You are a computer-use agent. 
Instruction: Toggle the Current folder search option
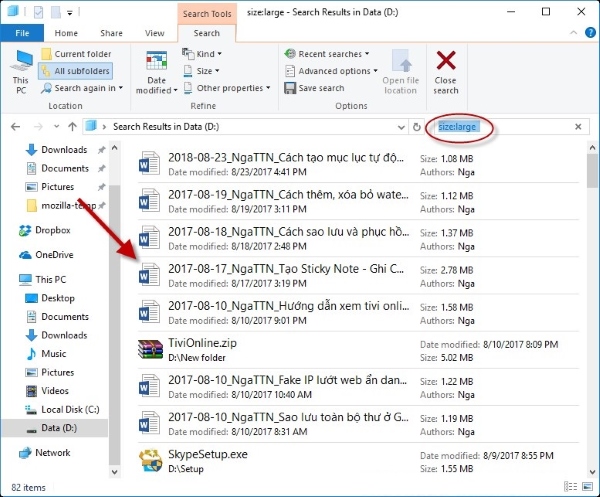tap(75, 54)
